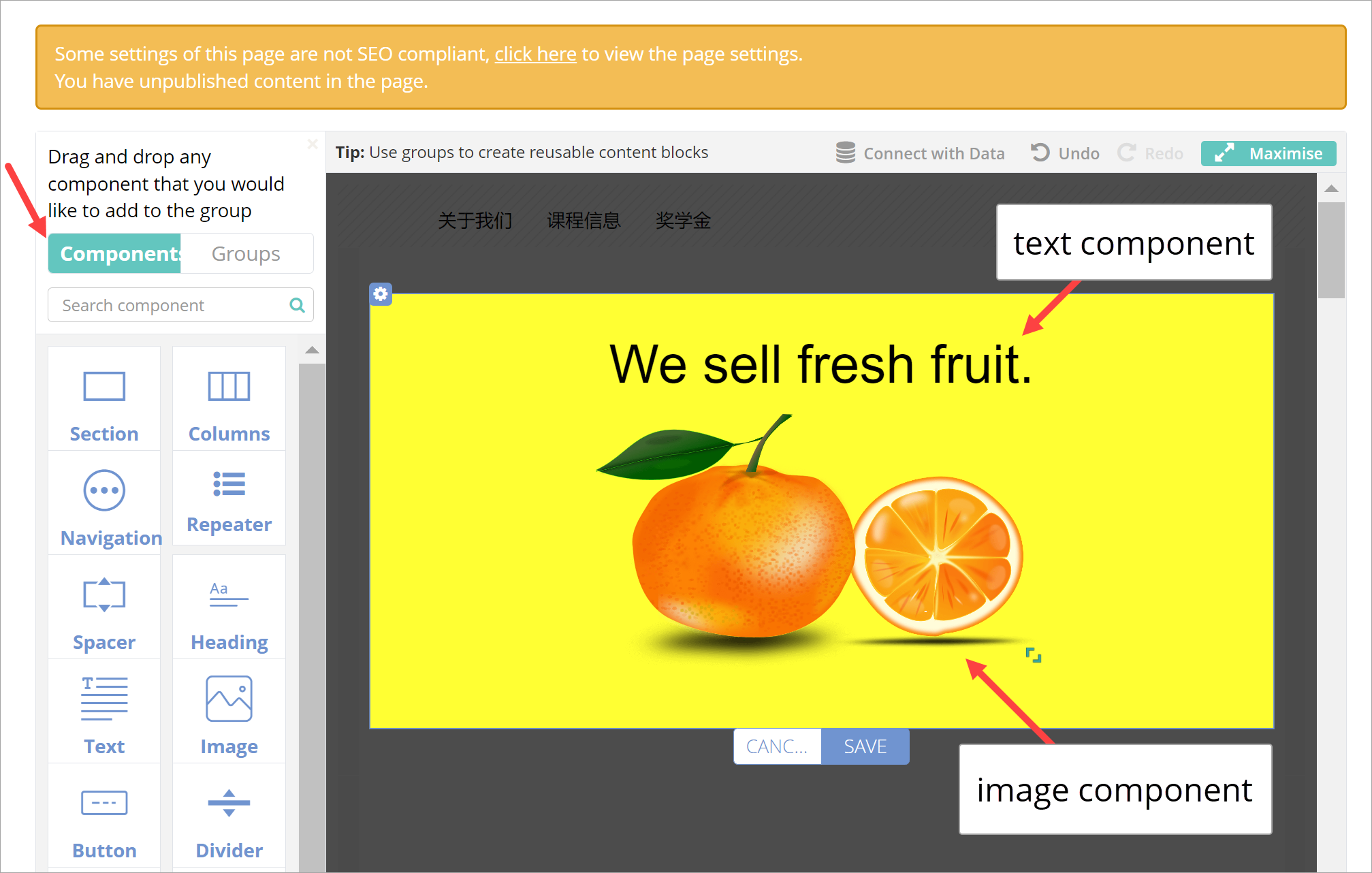Image resolution: width=1372 pixels, height=873 pixels.
Task: Select the Text component icon
Action: click(x=104, y=699)
